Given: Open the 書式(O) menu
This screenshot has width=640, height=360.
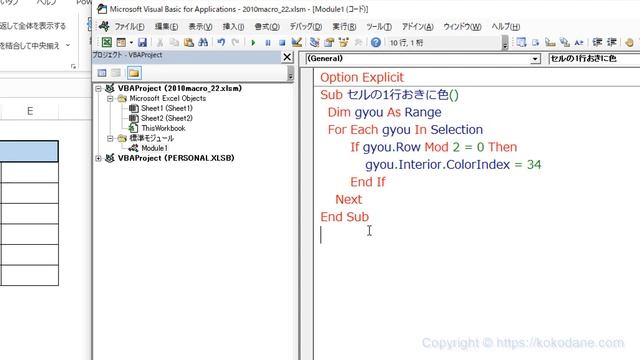Looking at the screenshot, I should point(267,27).
